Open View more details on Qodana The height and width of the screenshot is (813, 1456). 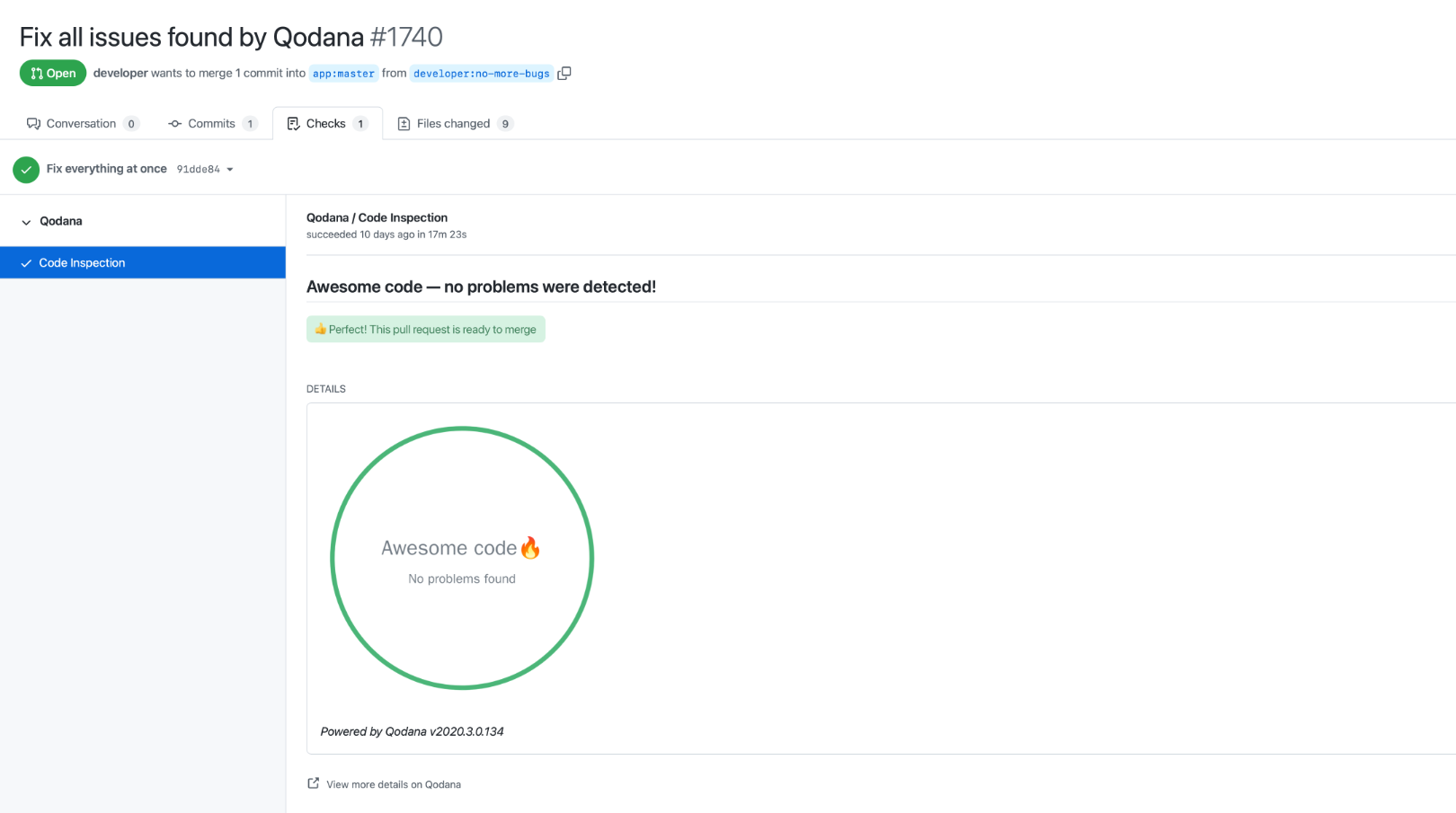(393, 783)
